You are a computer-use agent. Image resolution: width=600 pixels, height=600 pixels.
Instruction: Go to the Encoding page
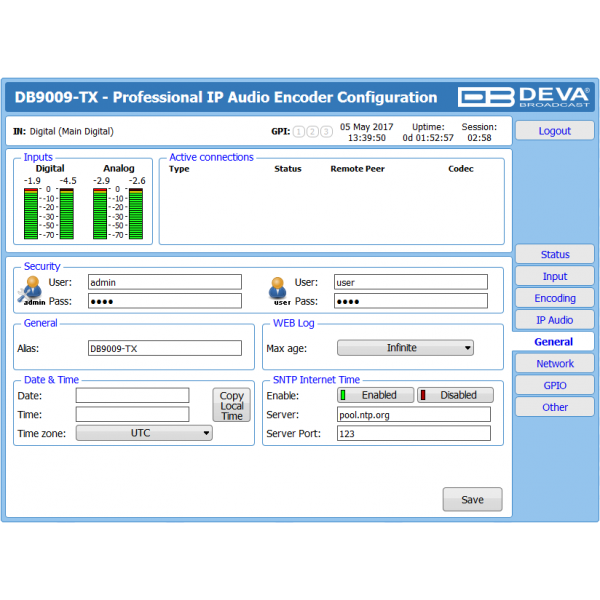555,298
